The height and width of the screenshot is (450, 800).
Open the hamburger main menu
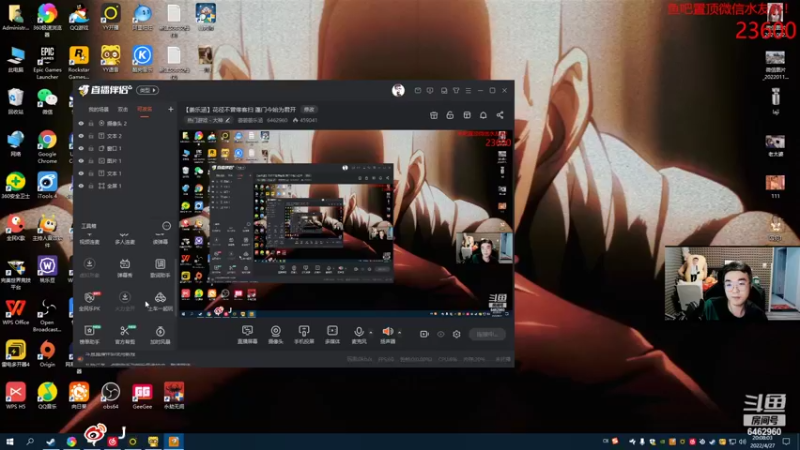pos(468,90)
